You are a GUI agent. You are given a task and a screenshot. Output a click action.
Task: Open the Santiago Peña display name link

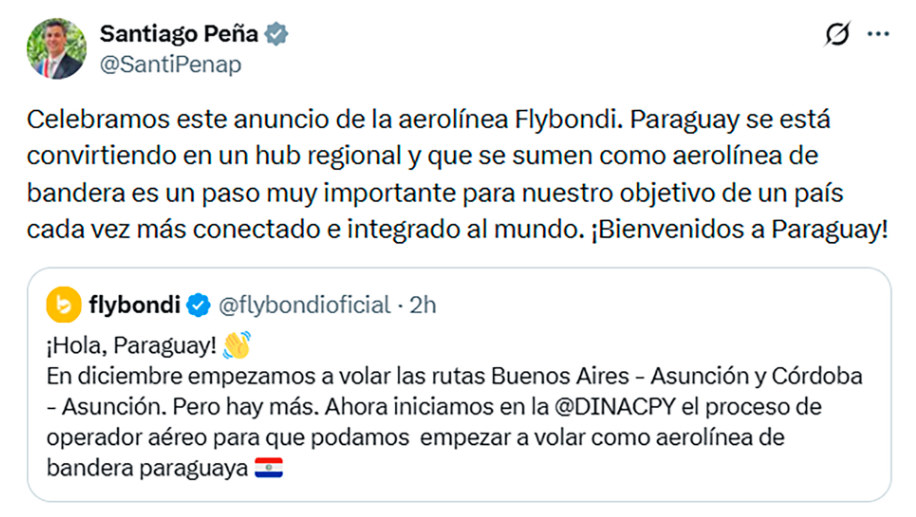pyautogui.click(x=179, y=34)
